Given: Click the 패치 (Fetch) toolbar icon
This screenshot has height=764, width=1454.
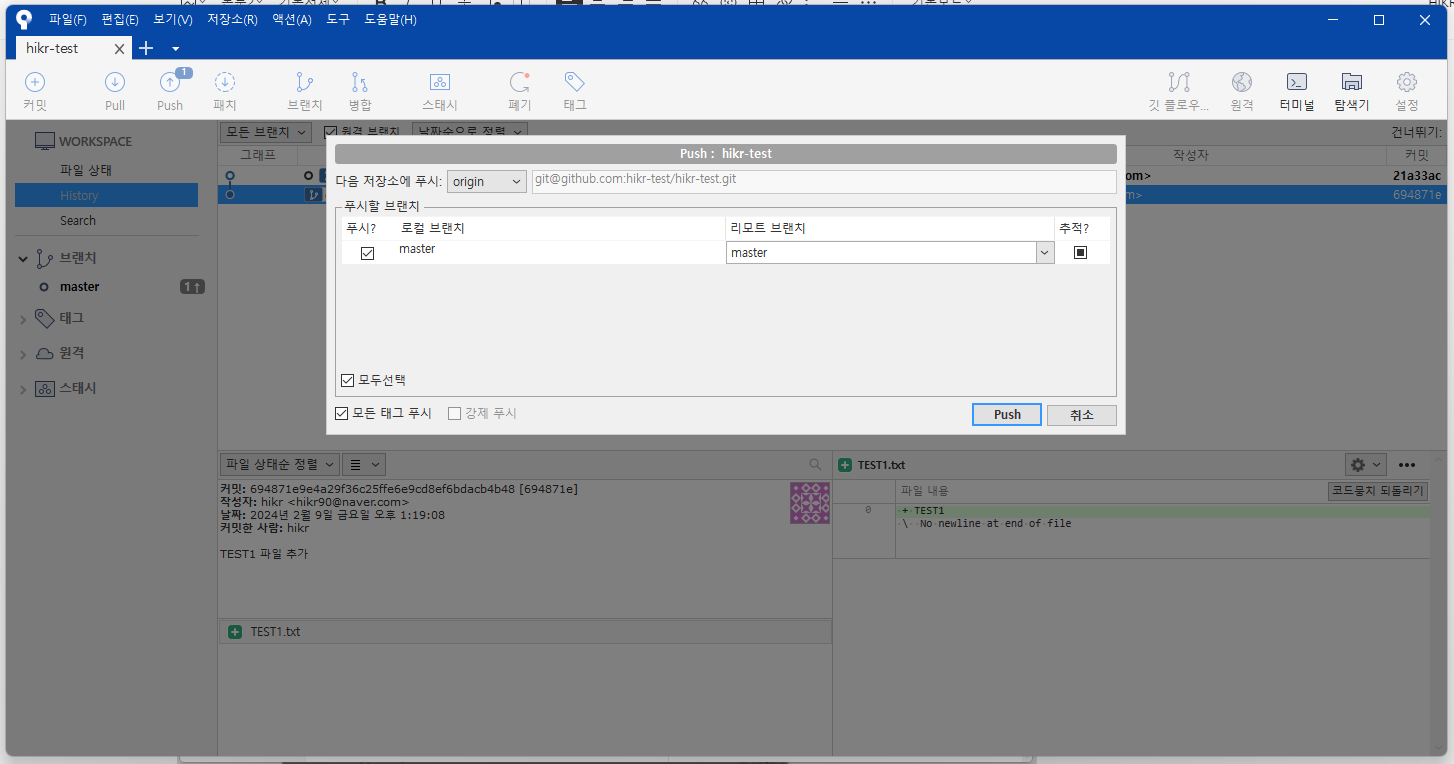Looking at the screenshot, I should coord(224,82).
